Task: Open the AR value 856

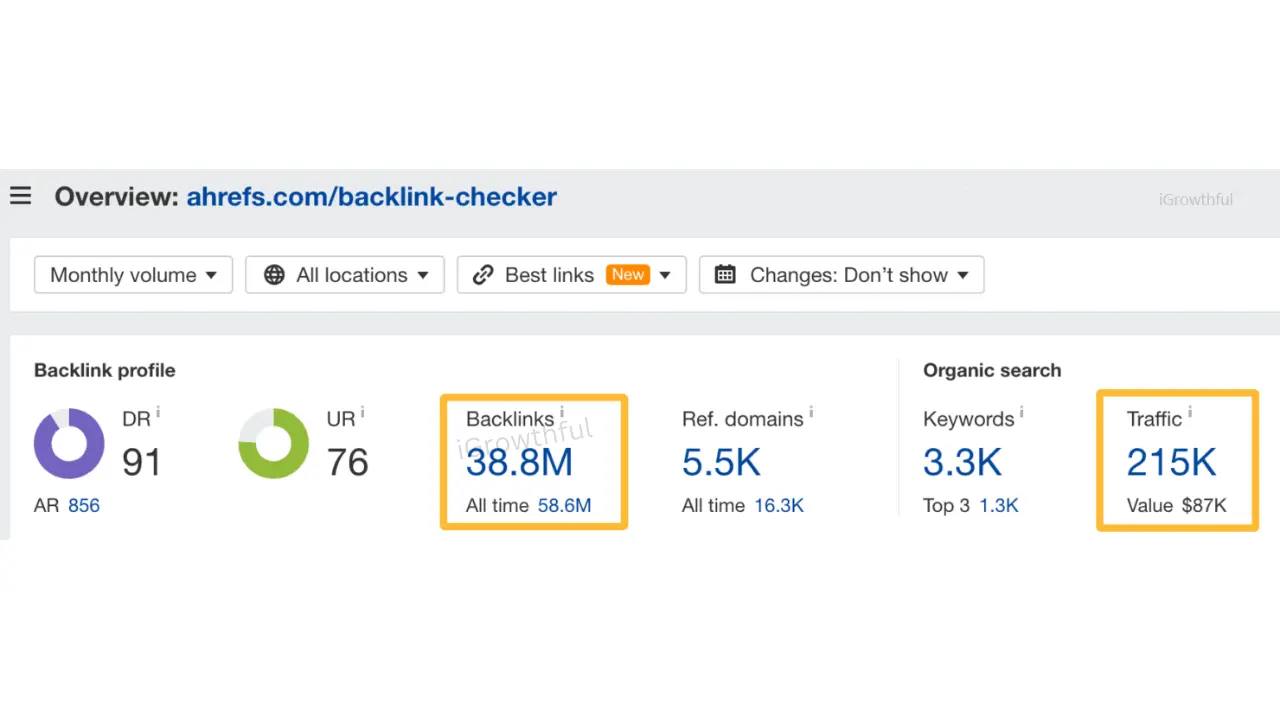Action: tap(84, 505)
